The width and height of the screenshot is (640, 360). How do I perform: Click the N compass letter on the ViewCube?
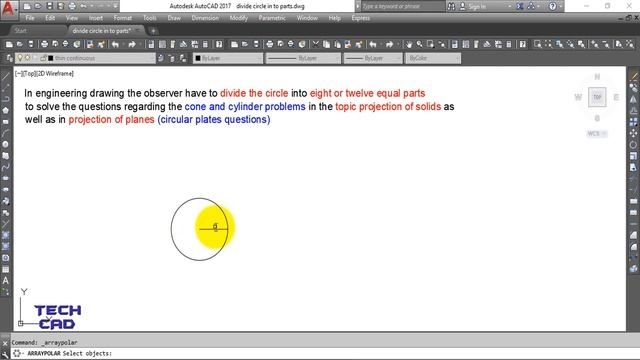tap(597, 77)
